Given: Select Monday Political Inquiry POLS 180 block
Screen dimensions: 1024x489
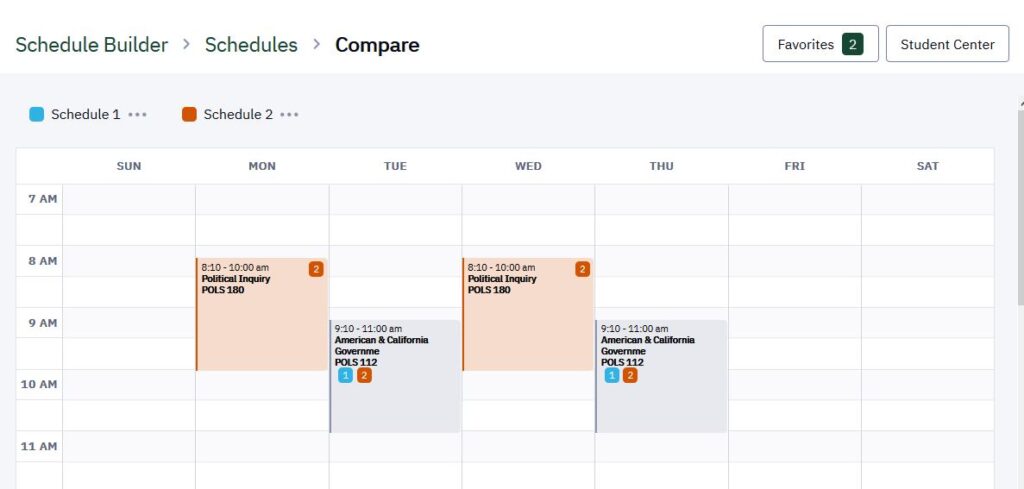Looking at the screenshot, I should (x=262, y=314).
